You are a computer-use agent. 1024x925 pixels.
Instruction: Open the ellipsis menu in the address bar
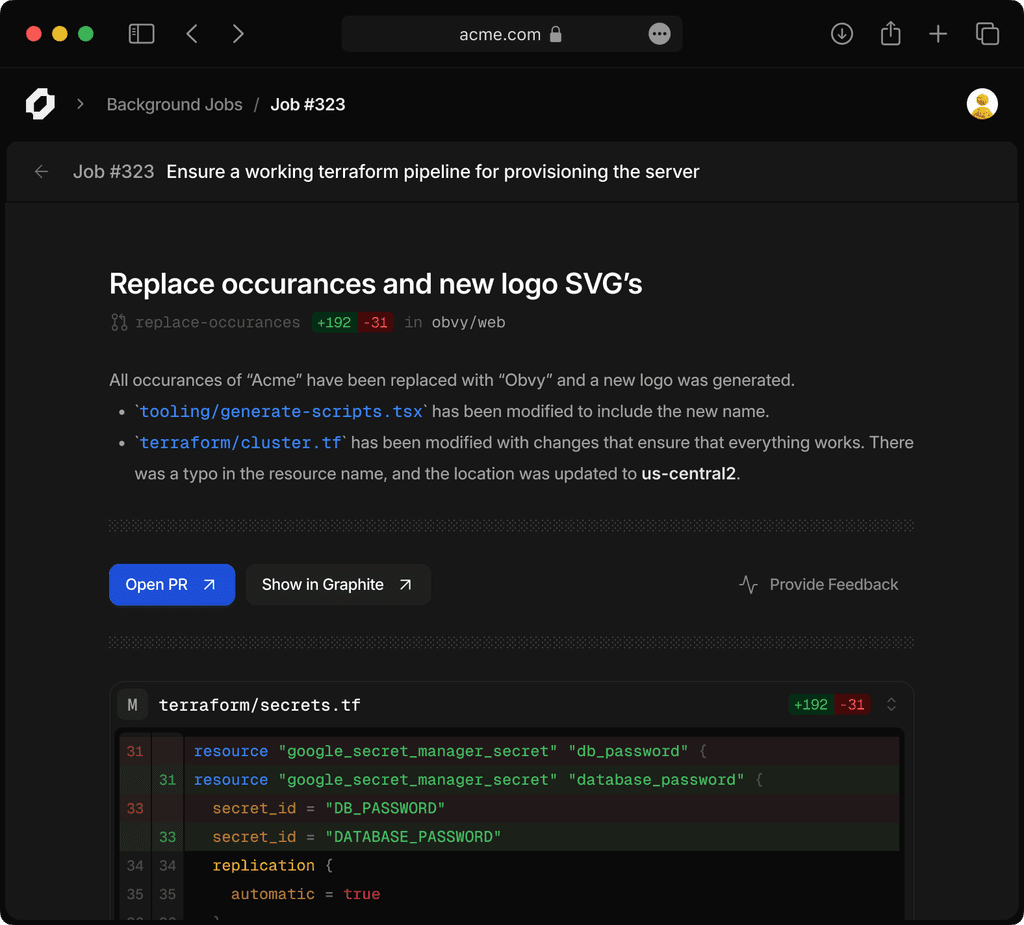(659, 34)
